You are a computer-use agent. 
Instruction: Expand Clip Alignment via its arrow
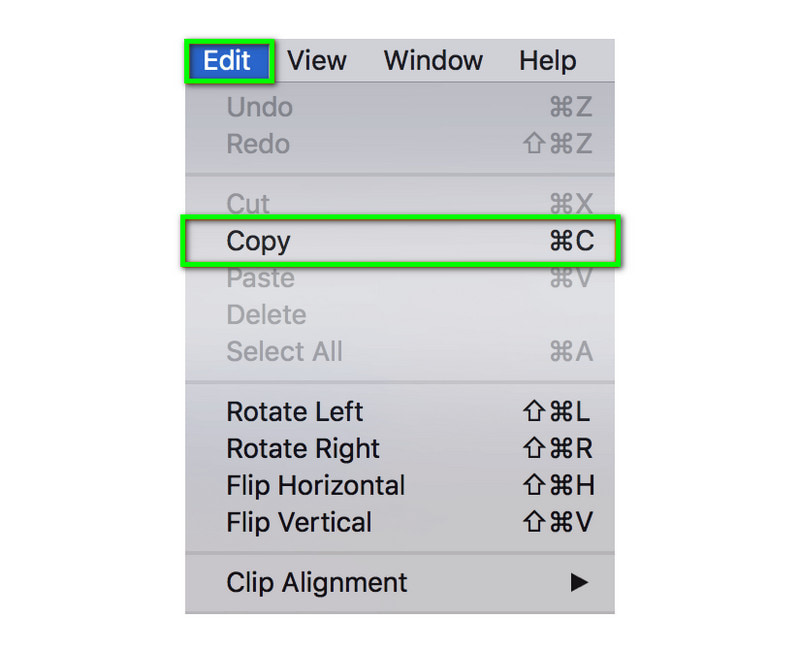click(x=580, y=583)
